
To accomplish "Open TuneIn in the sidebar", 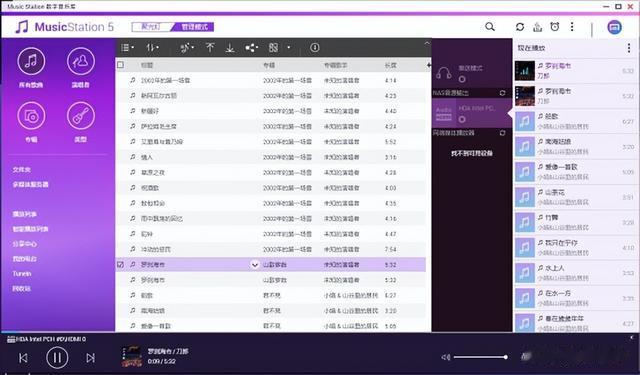I will [x=22, y=274].
